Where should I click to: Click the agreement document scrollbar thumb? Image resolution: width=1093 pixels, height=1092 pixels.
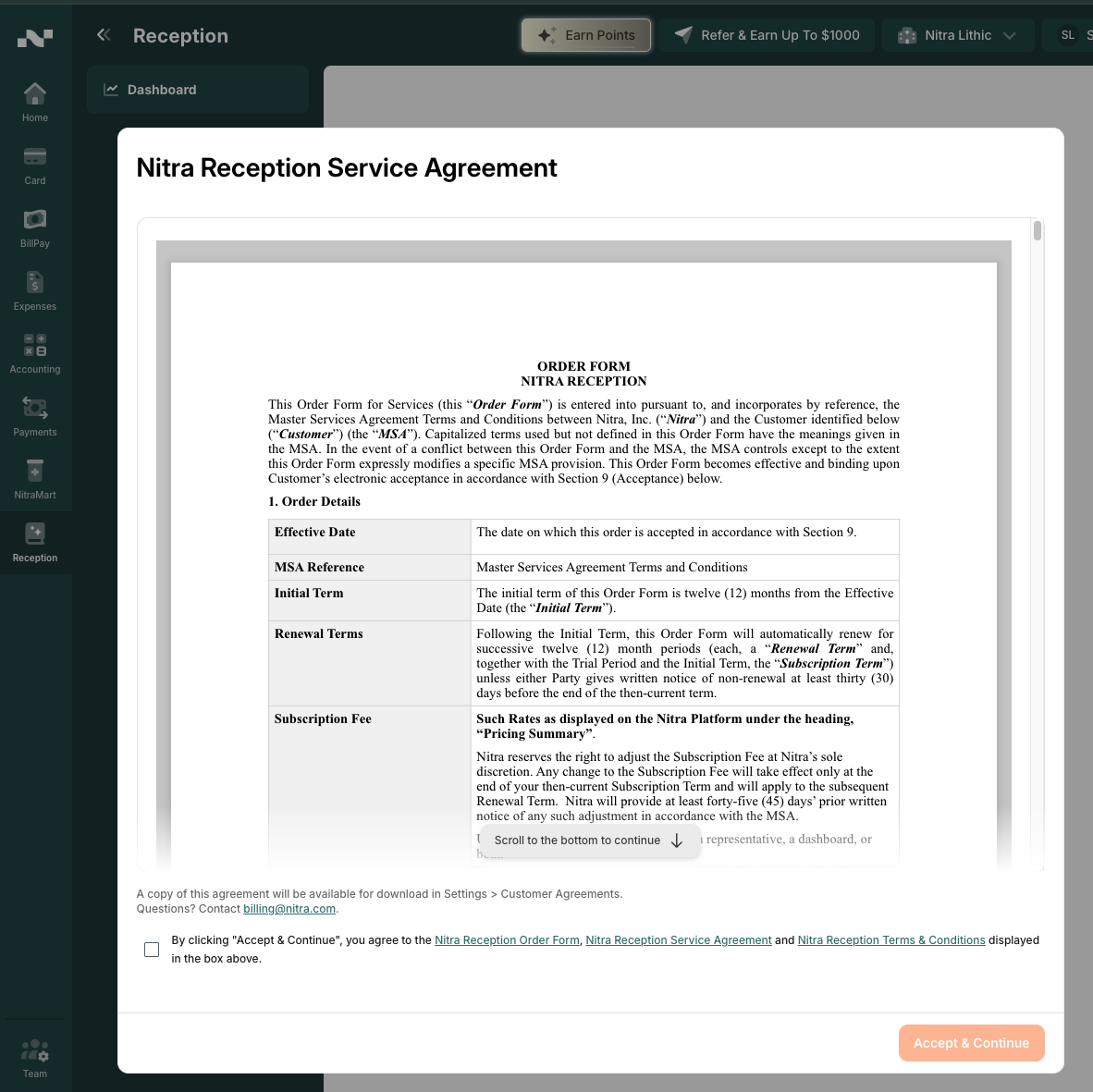1038,230
